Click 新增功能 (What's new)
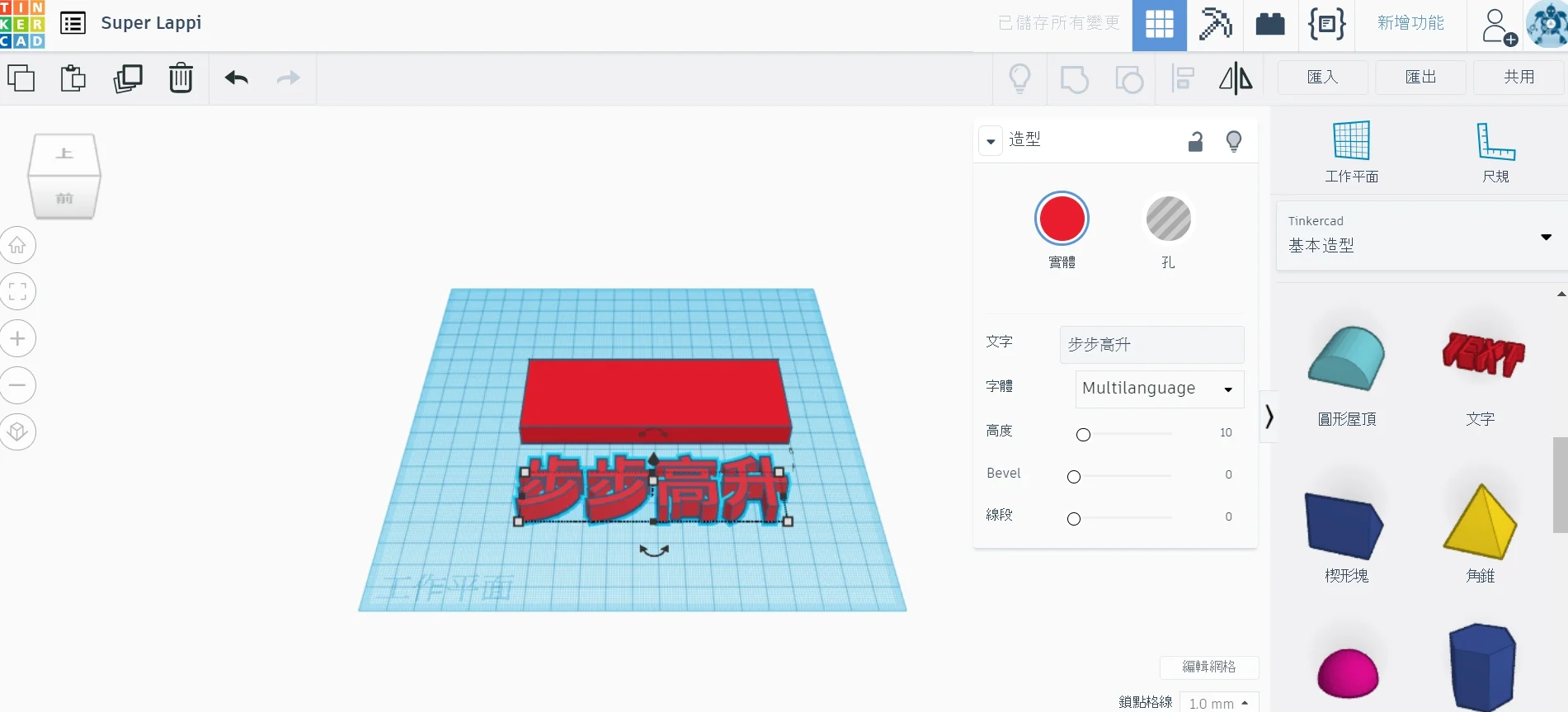This screenshot has width=1568, height=712. pos(1410,23)
